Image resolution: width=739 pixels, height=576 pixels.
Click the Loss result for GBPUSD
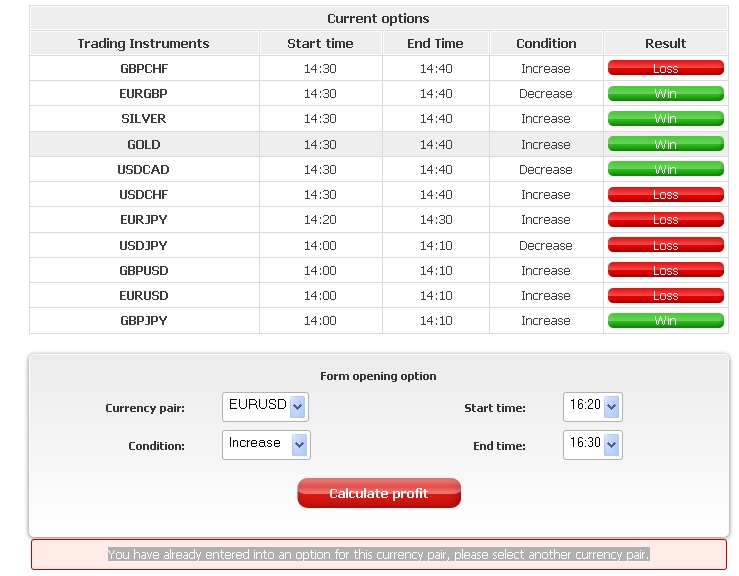tap(665, 271)
